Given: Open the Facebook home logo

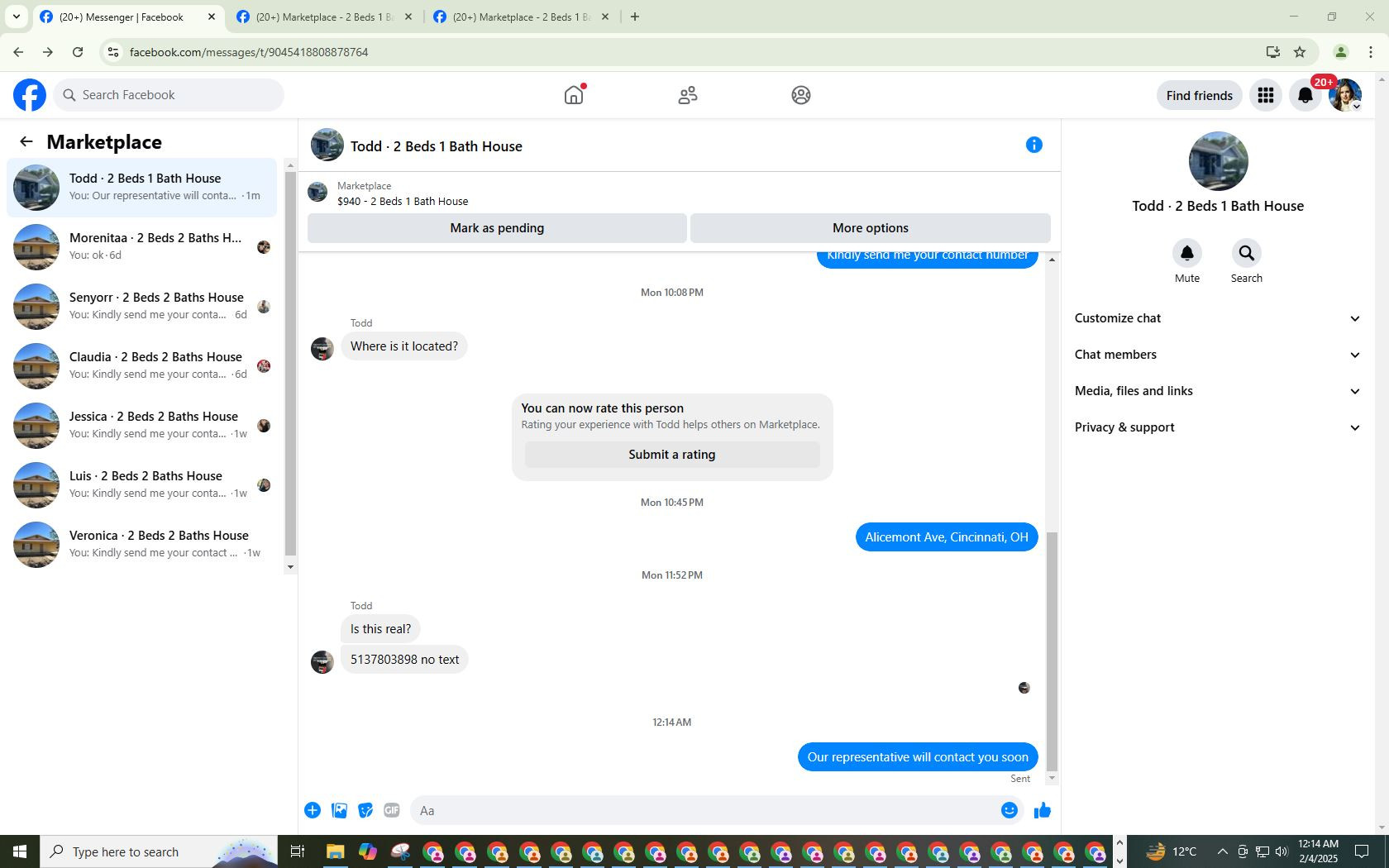Looking at the screenshot, I should click(30, 95).
